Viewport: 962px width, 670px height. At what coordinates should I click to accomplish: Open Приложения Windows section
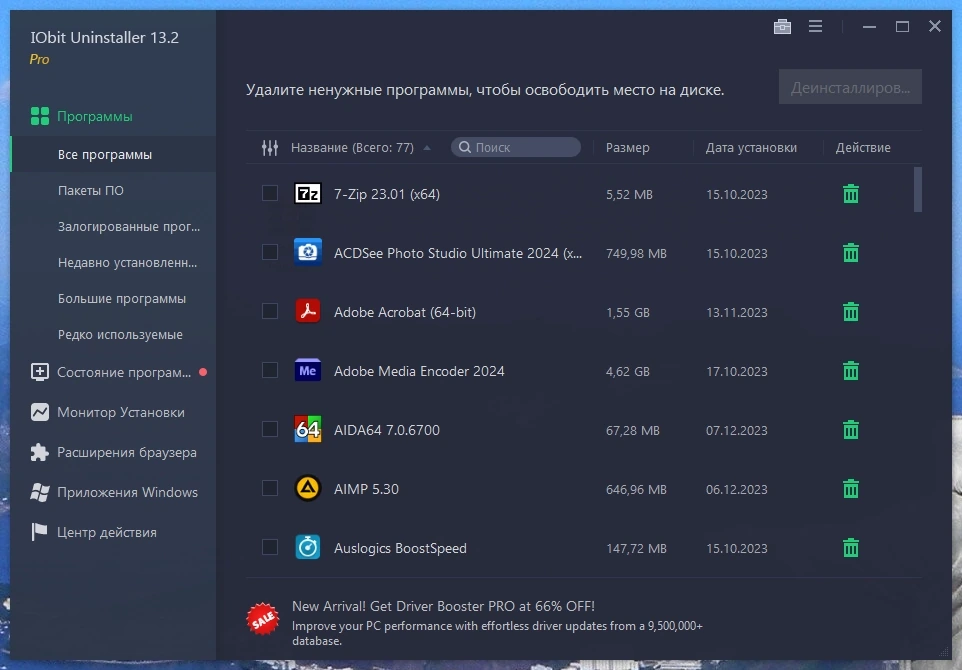click(113, 492)
